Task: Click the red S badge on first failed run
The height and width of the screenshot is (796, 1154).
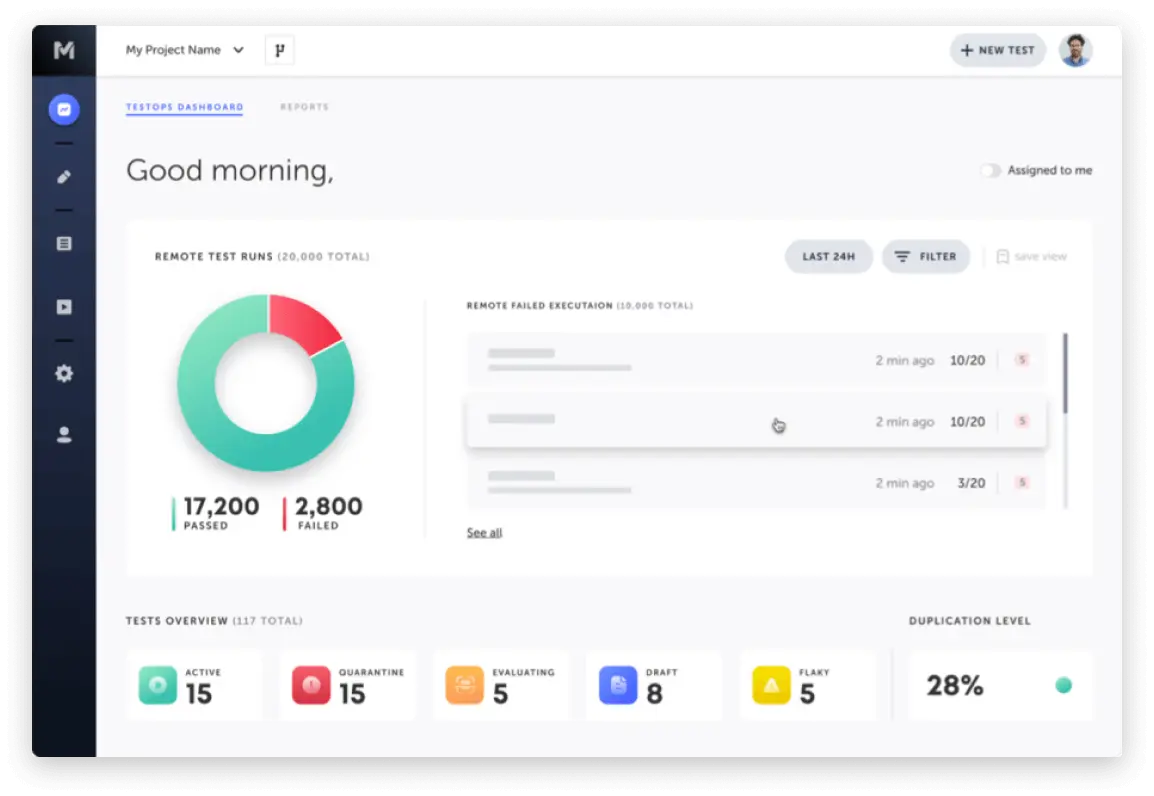Action: click(x=1021, y=360)
